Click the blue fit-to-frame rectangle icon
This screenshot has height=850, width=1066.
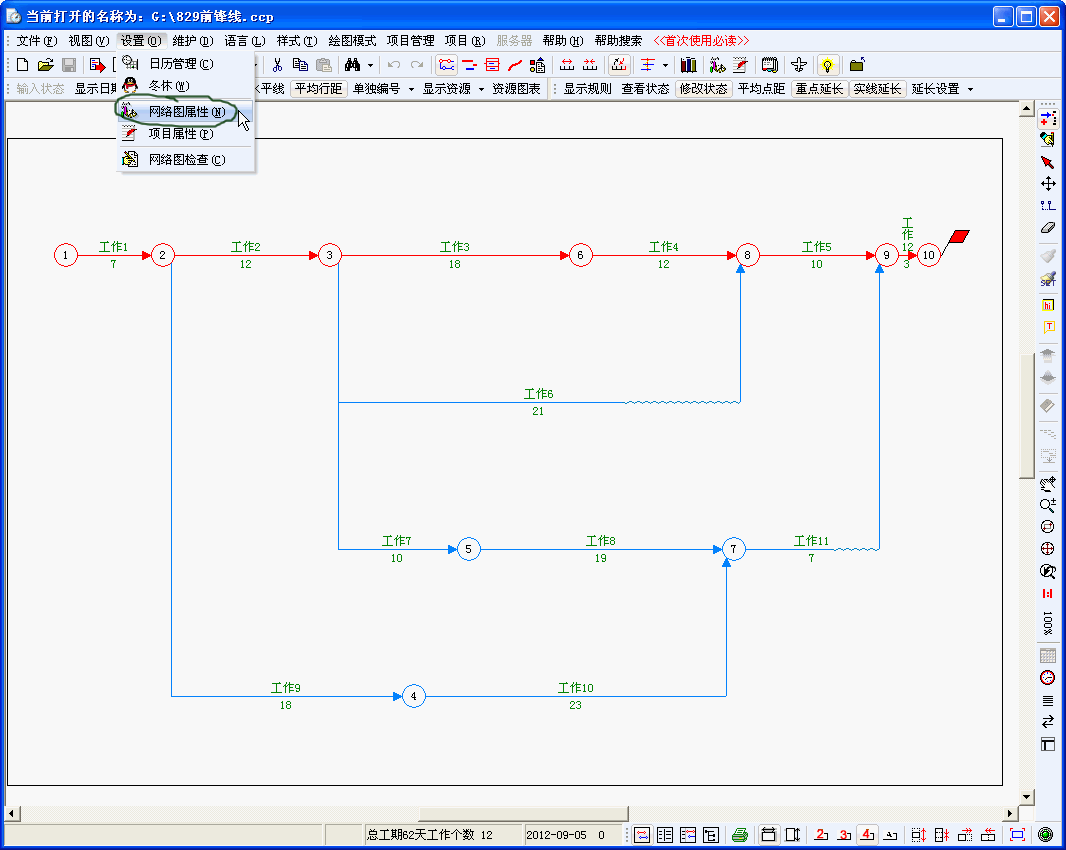point(1018,834)
